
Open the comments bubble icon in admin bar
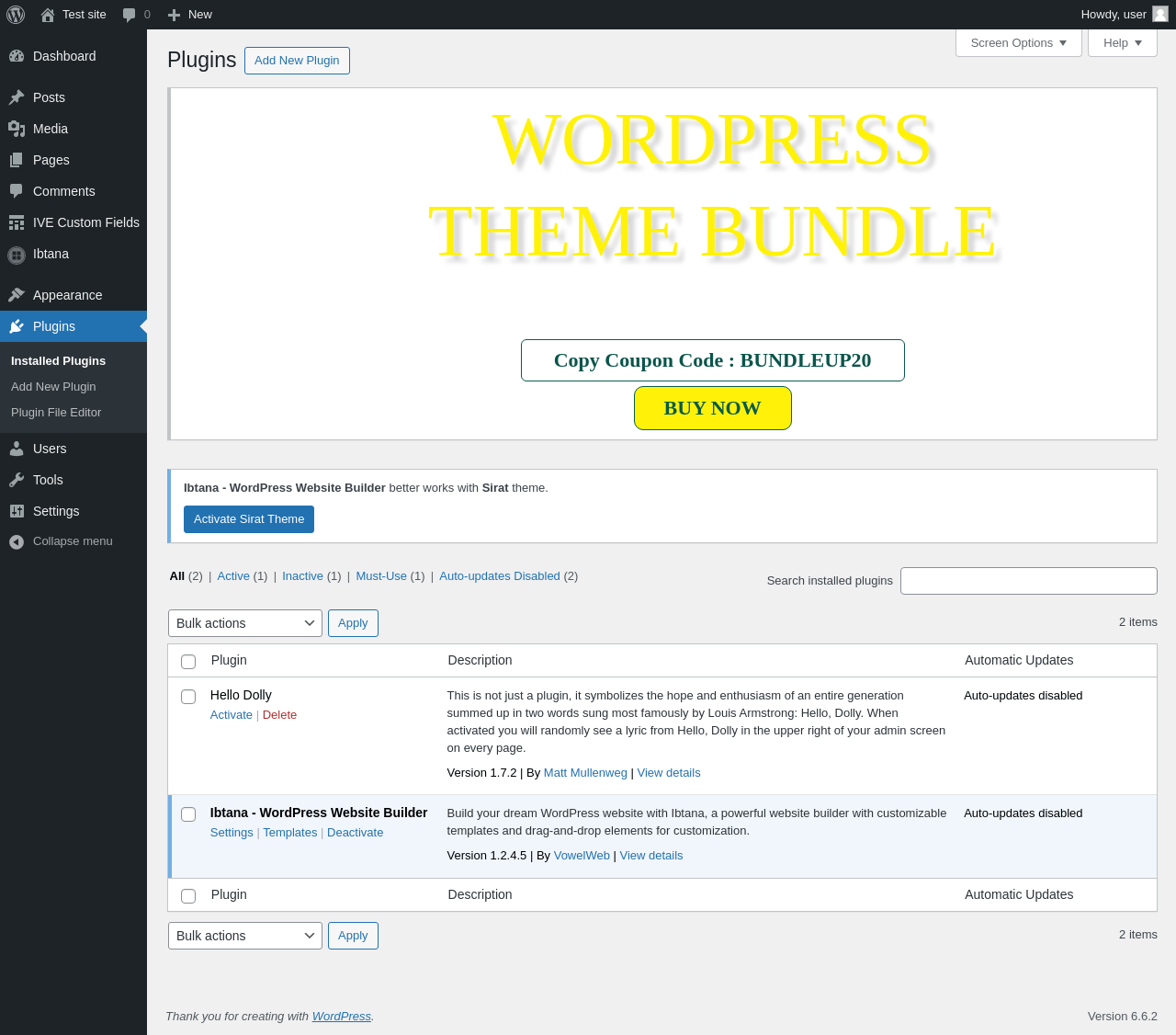[130, 15]
